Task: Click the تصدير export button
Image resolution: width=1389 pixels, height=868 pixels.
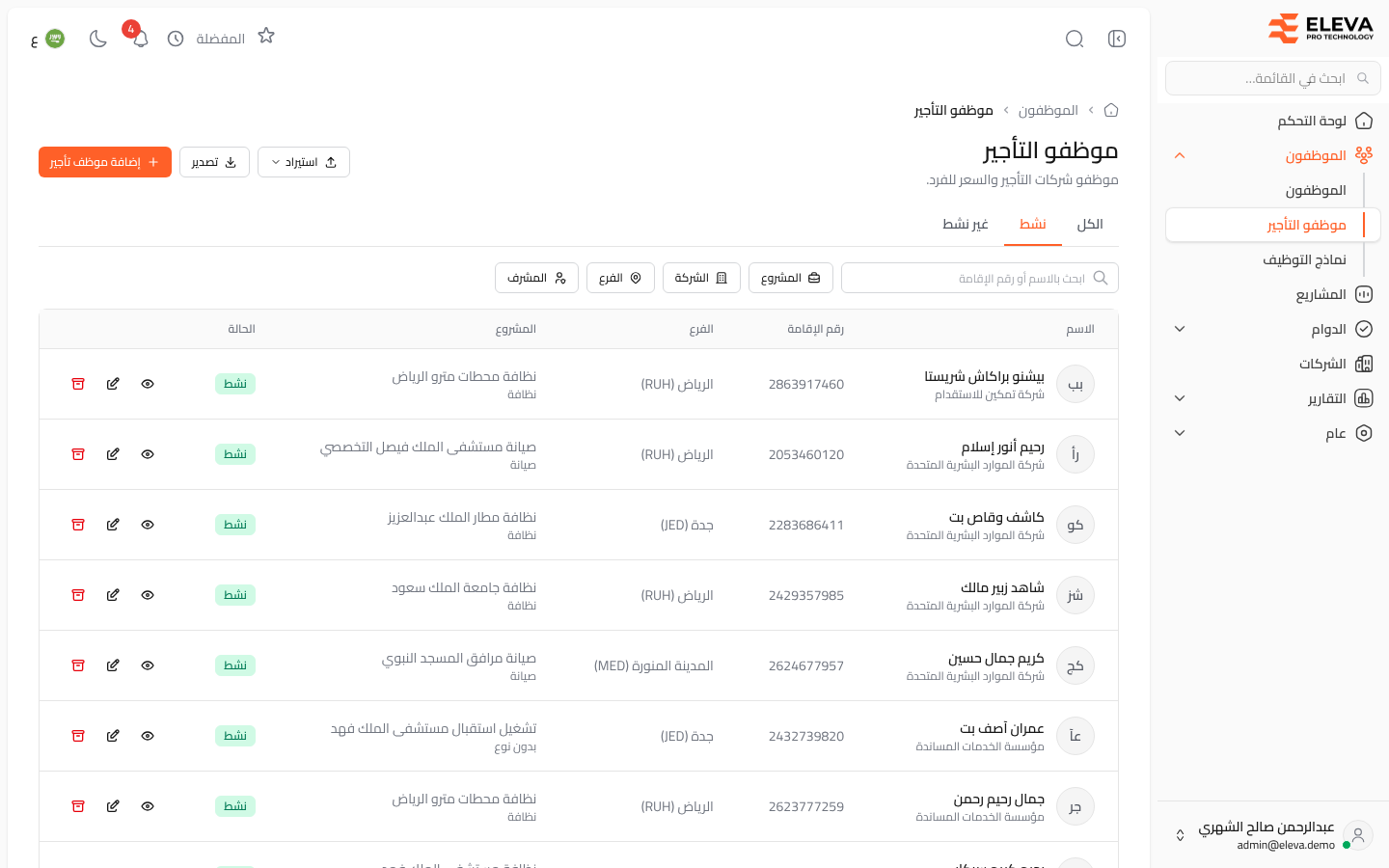Action: coord(214,162)
